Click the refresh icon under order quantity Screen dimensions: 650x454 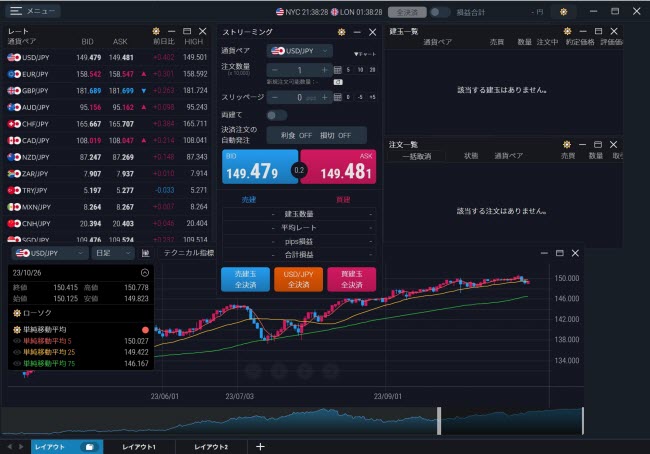[338, 82]
